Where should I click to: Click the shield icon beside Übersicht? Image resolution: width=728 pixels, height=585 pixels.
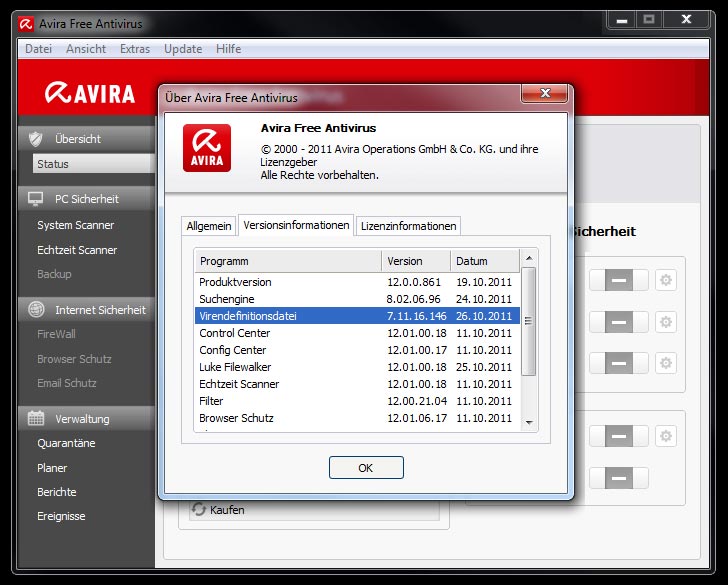coord(36,139)
